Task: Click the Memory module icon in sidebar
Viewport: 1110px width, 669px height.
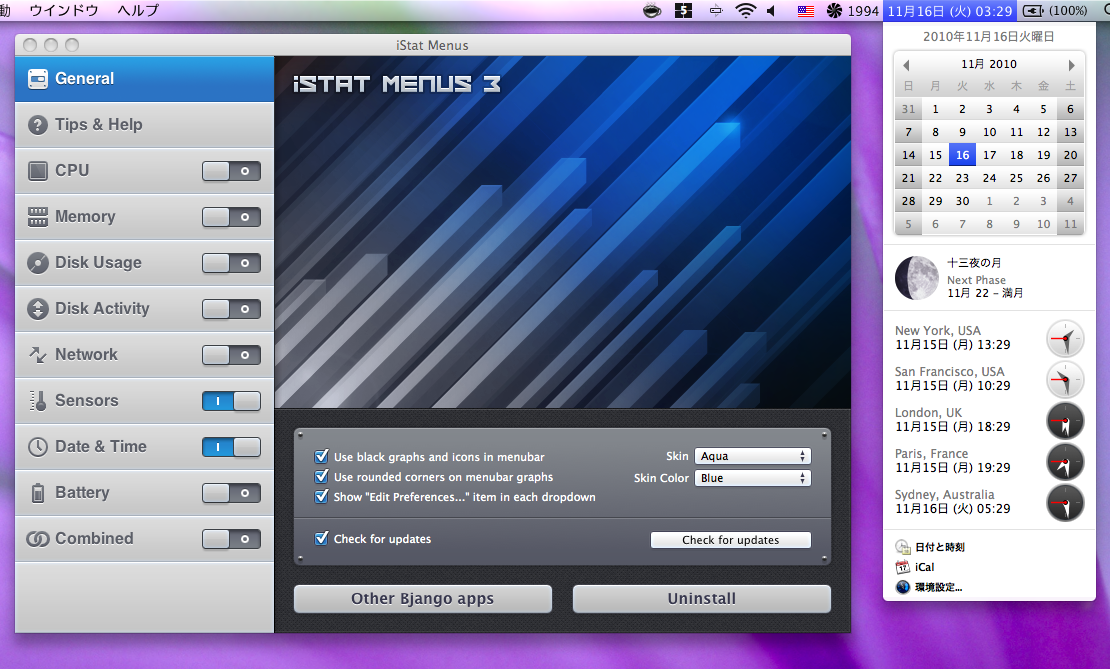Action: pos(38,217)
